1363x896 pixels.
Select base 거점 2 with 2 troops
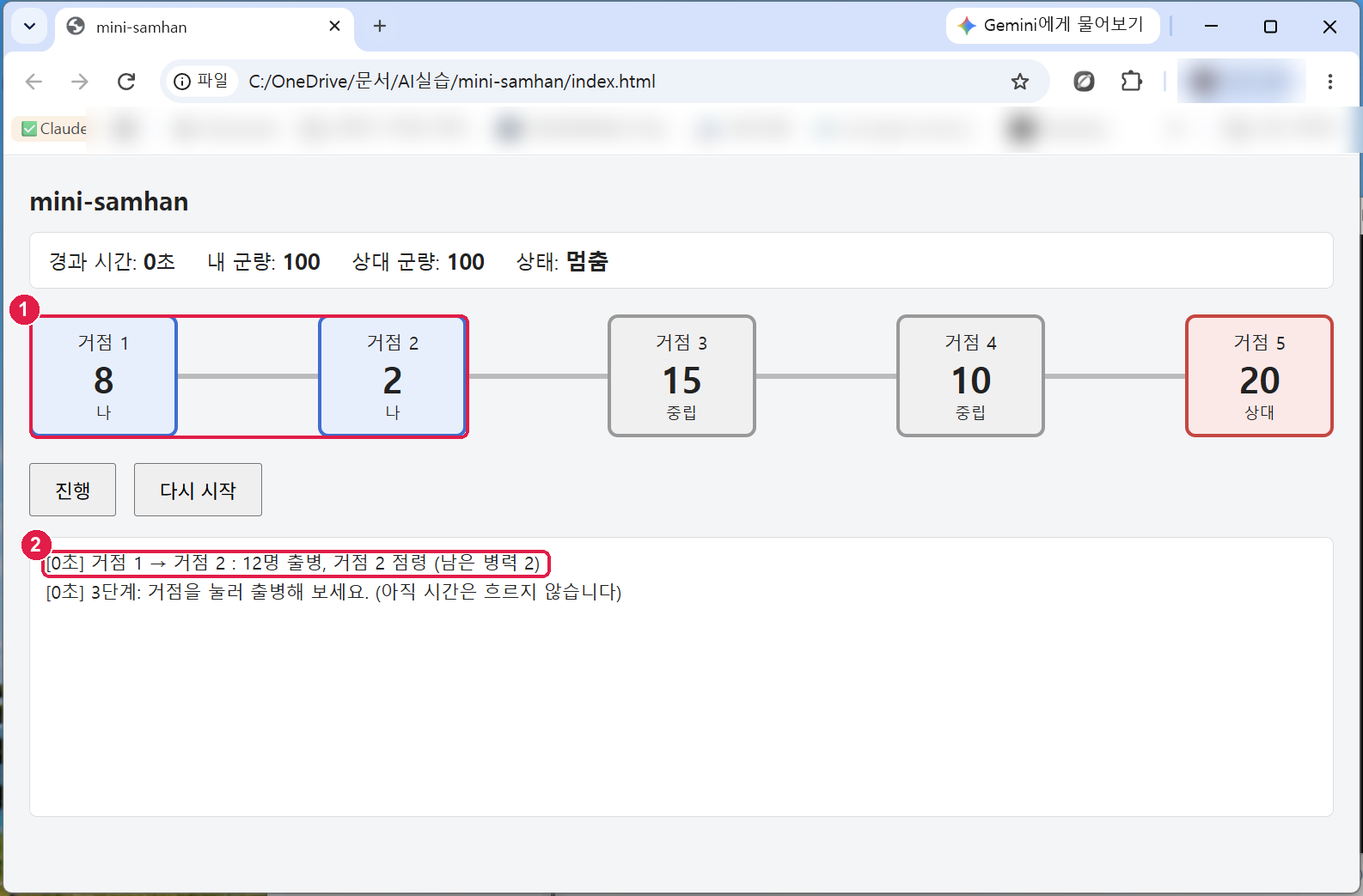click(393, 376)
